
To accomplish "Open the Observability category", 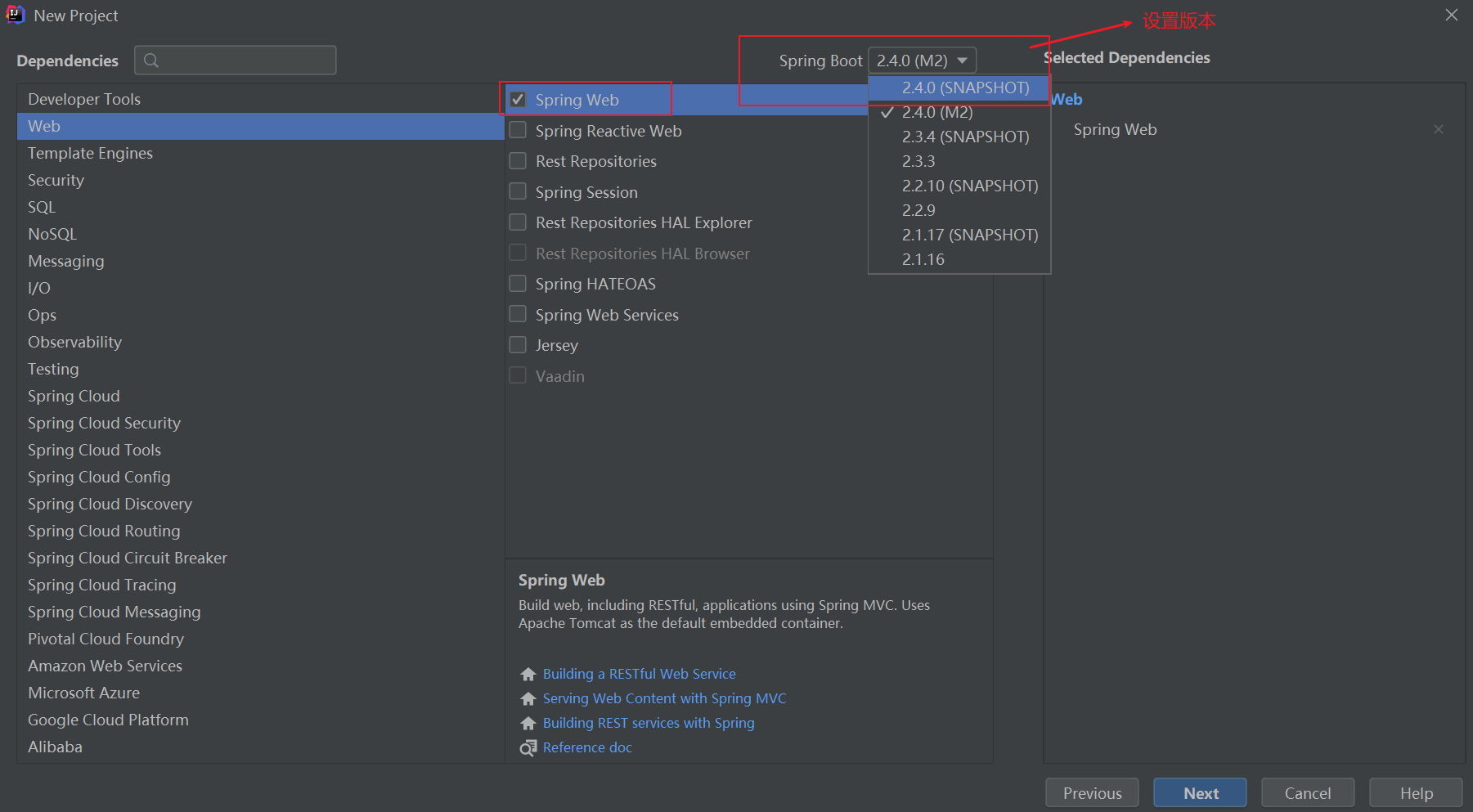I will [x=260, y=342].
